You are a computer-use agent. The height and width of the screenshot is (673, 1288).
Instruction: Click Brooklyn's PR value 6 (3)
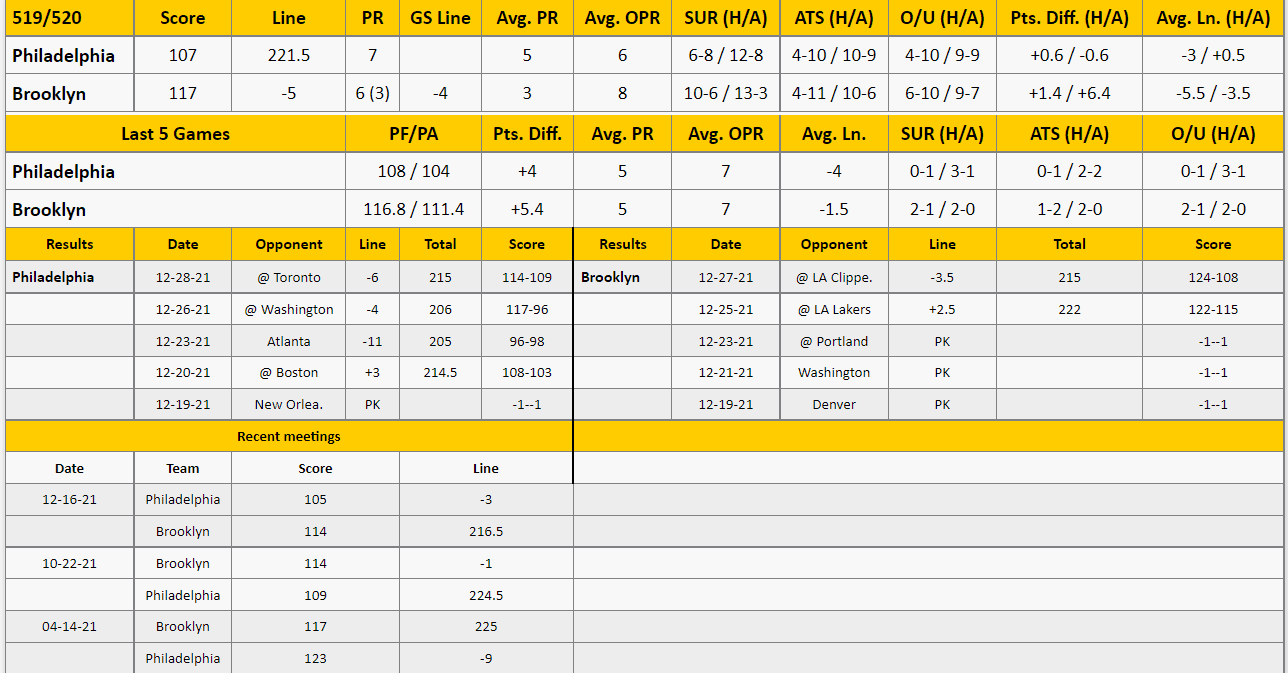[373, 94]
